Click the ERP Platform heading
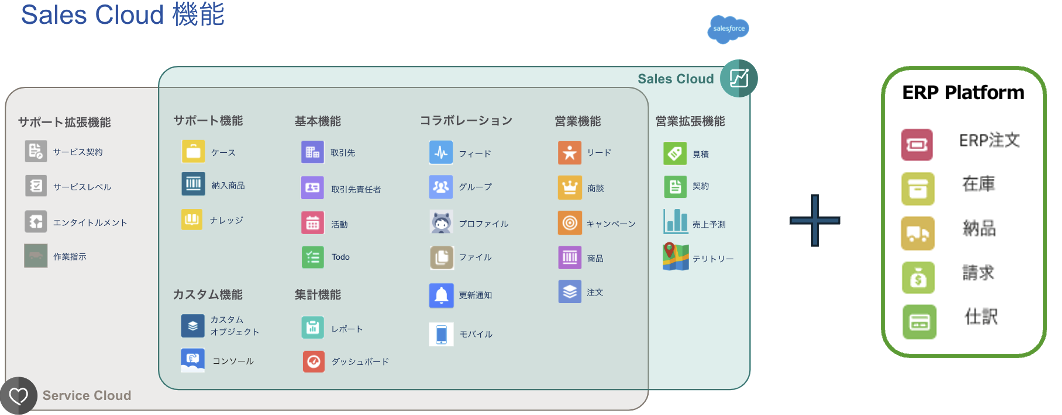 [963, 93]
